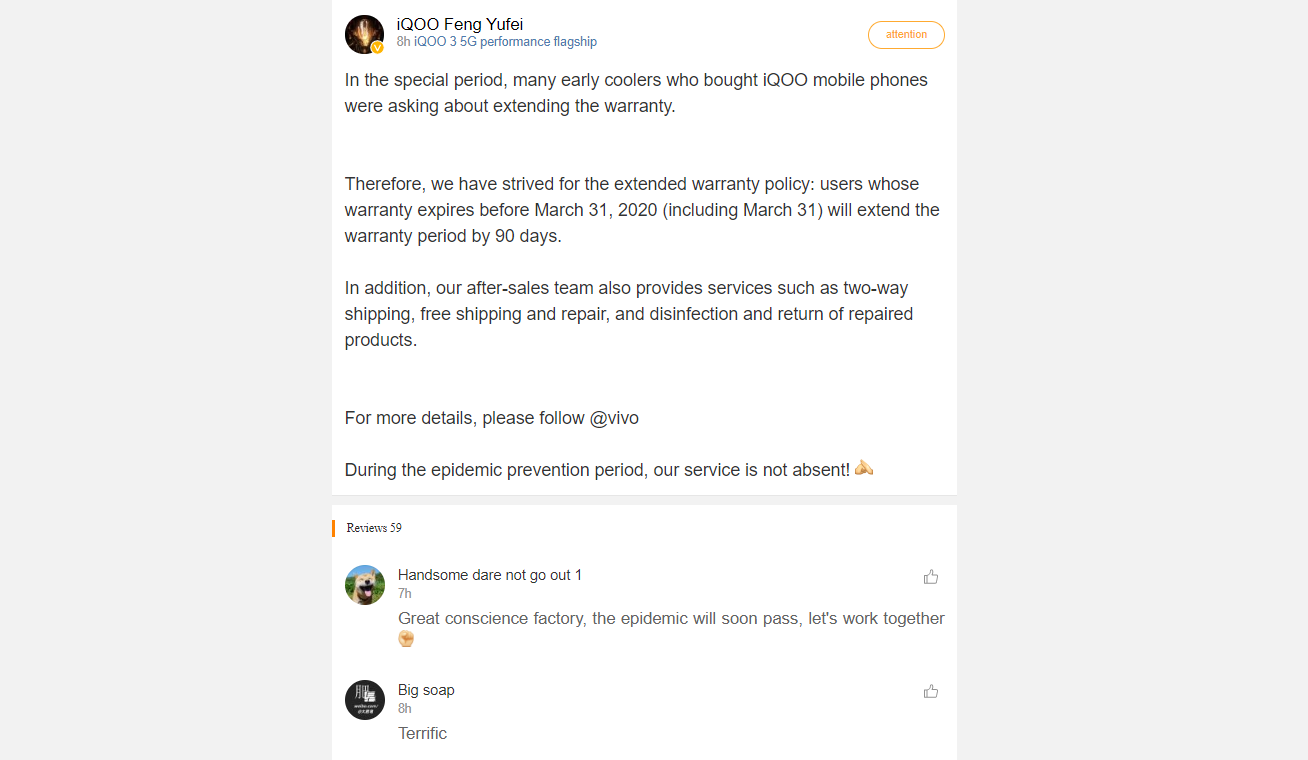Click the Great conscience factory comment text
Viewport: 1308px width, 760px height.
[x=671, y=618]
